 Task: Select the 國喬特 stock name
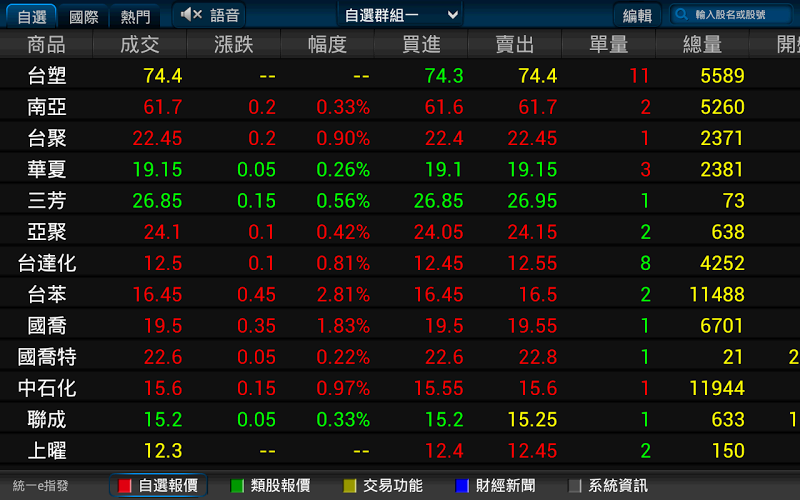coord(46,357)
